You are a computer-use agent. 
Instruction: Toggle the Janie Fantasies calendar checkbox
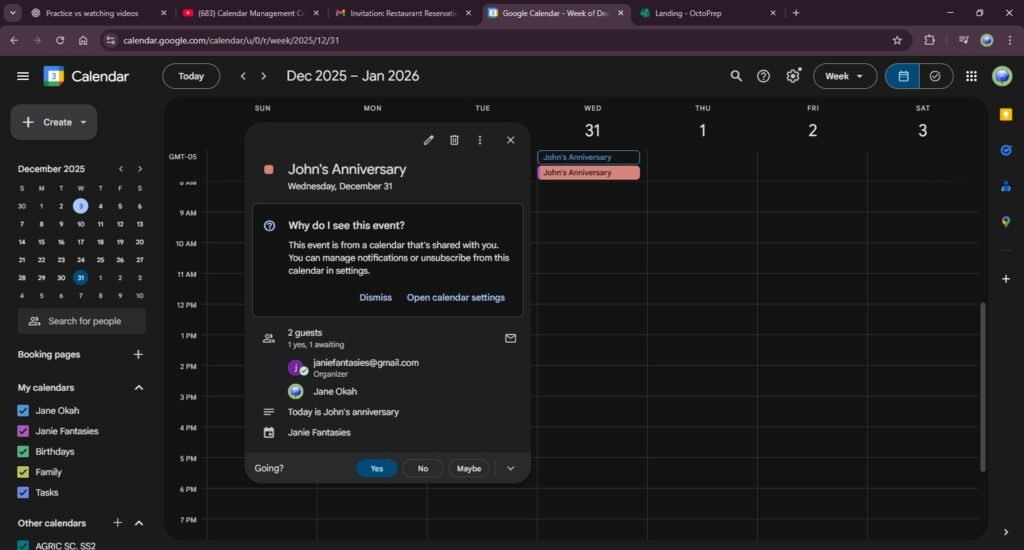(x=23, y=431)
